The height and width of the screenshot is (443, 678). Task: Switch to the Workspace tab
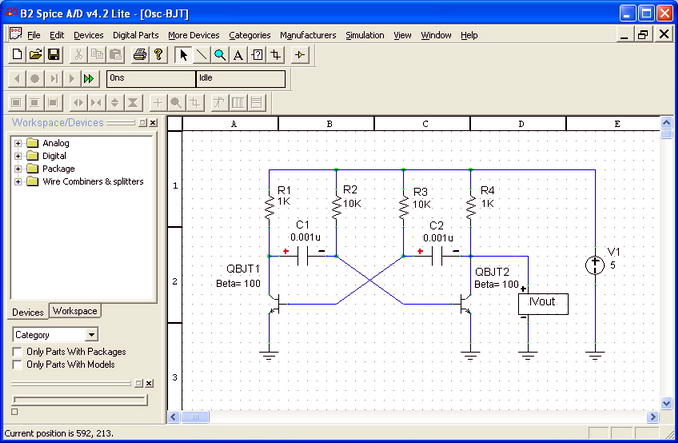pos(75,311)
